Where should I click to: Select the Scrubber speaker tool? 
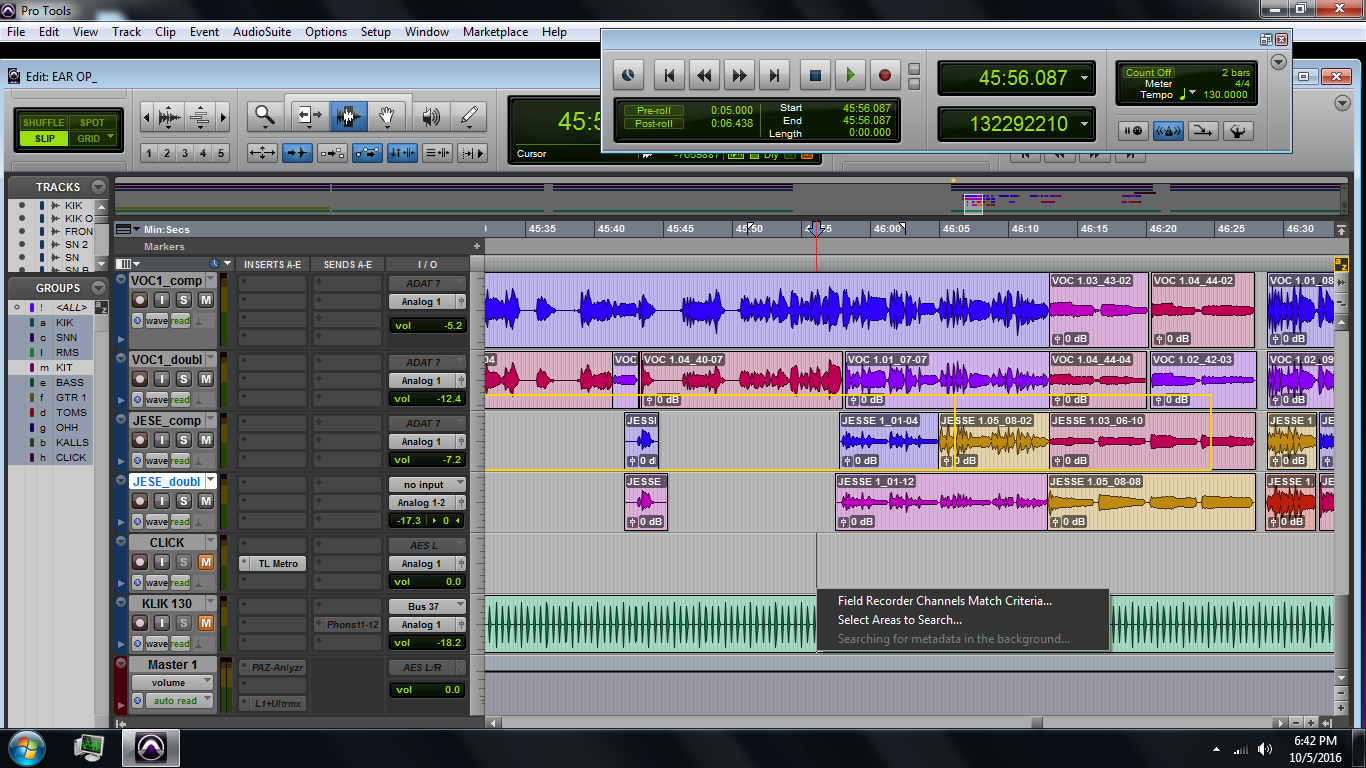(431, 116)
